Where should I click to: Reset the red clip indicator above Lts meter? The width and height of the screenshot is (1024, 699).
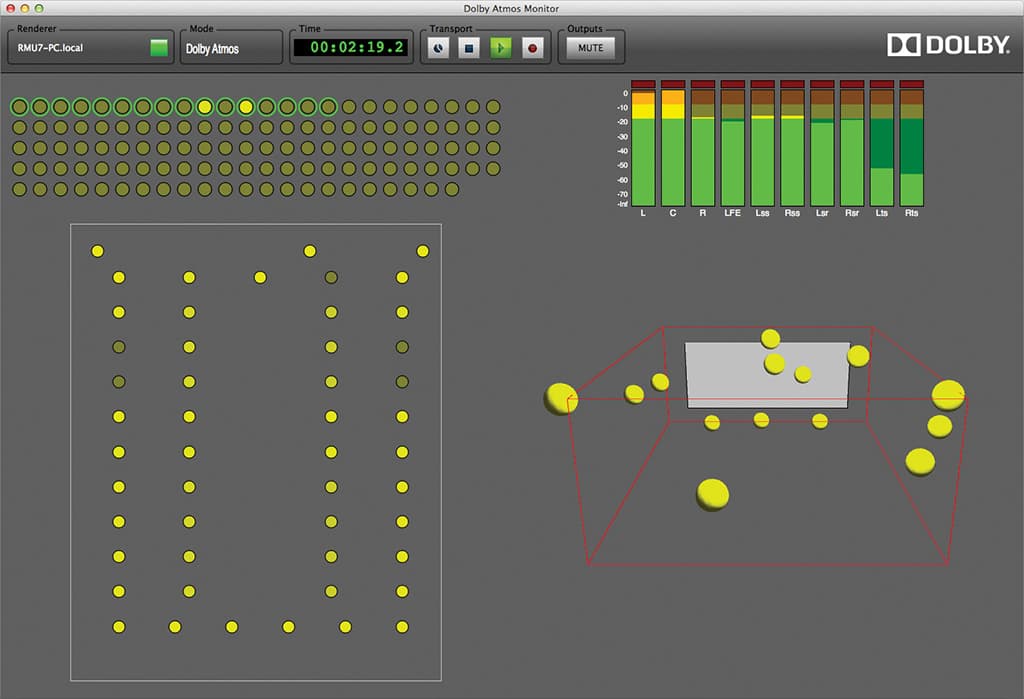882,84
